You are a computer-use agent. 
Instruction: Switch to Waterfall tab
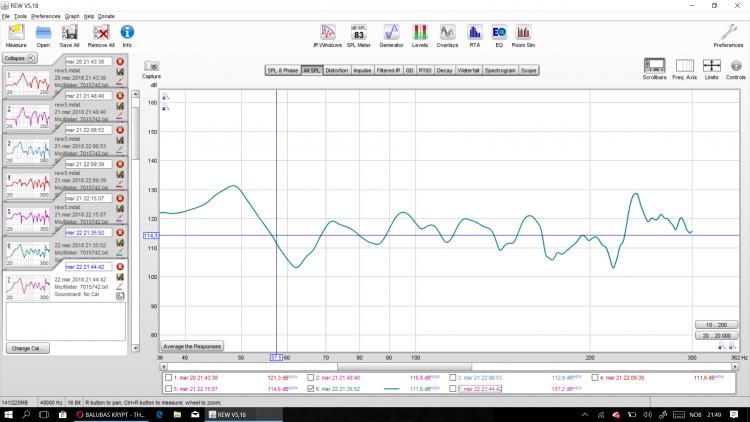[x=468, y=70]
